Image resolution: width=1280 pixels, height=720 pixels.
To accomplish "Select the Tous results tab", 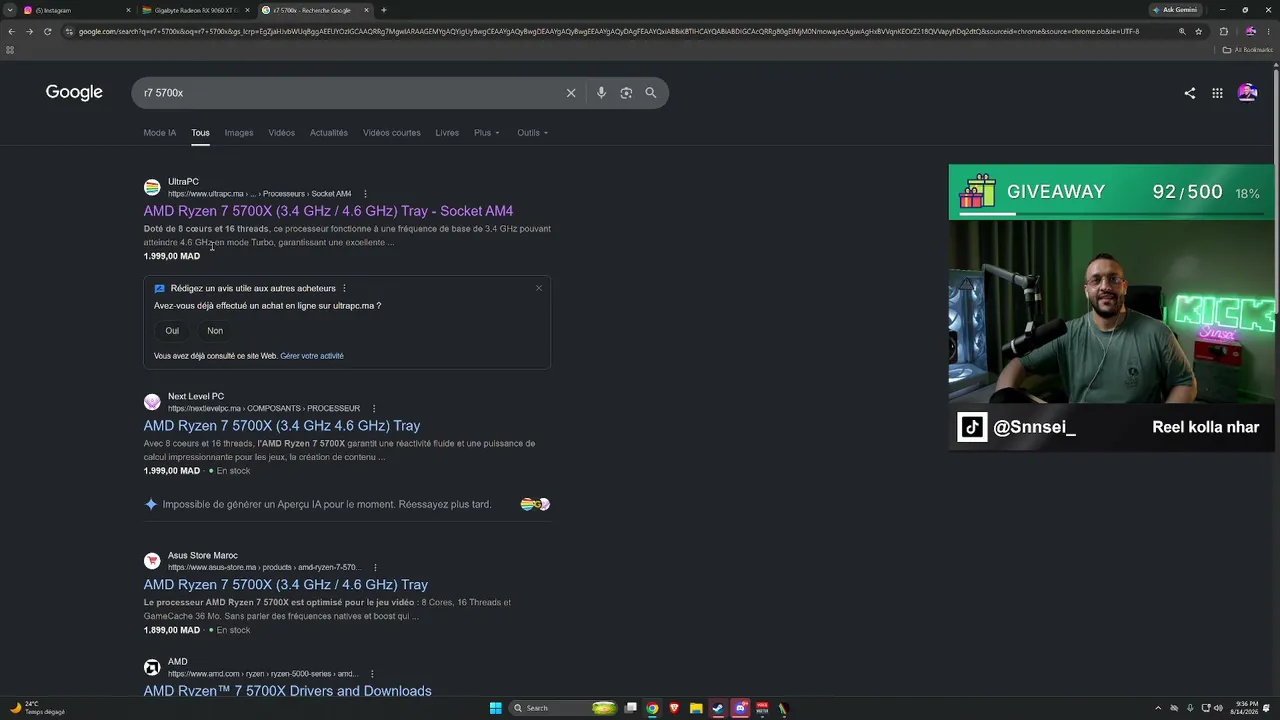I will click(x=201, y=133).
